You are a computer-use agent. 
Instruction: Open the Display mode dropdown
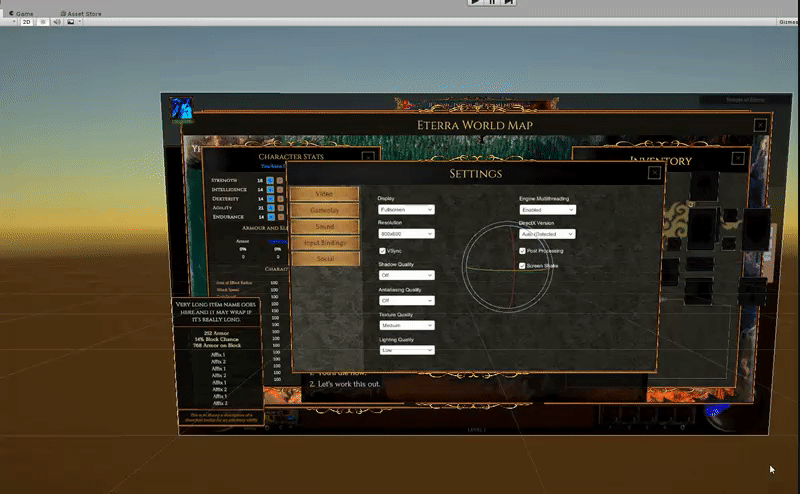[406, 210]
